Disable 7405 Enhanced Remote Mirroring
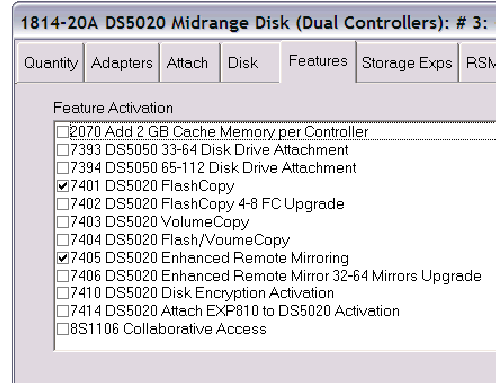Screen dimensions: 504x383 coord(63,258)
